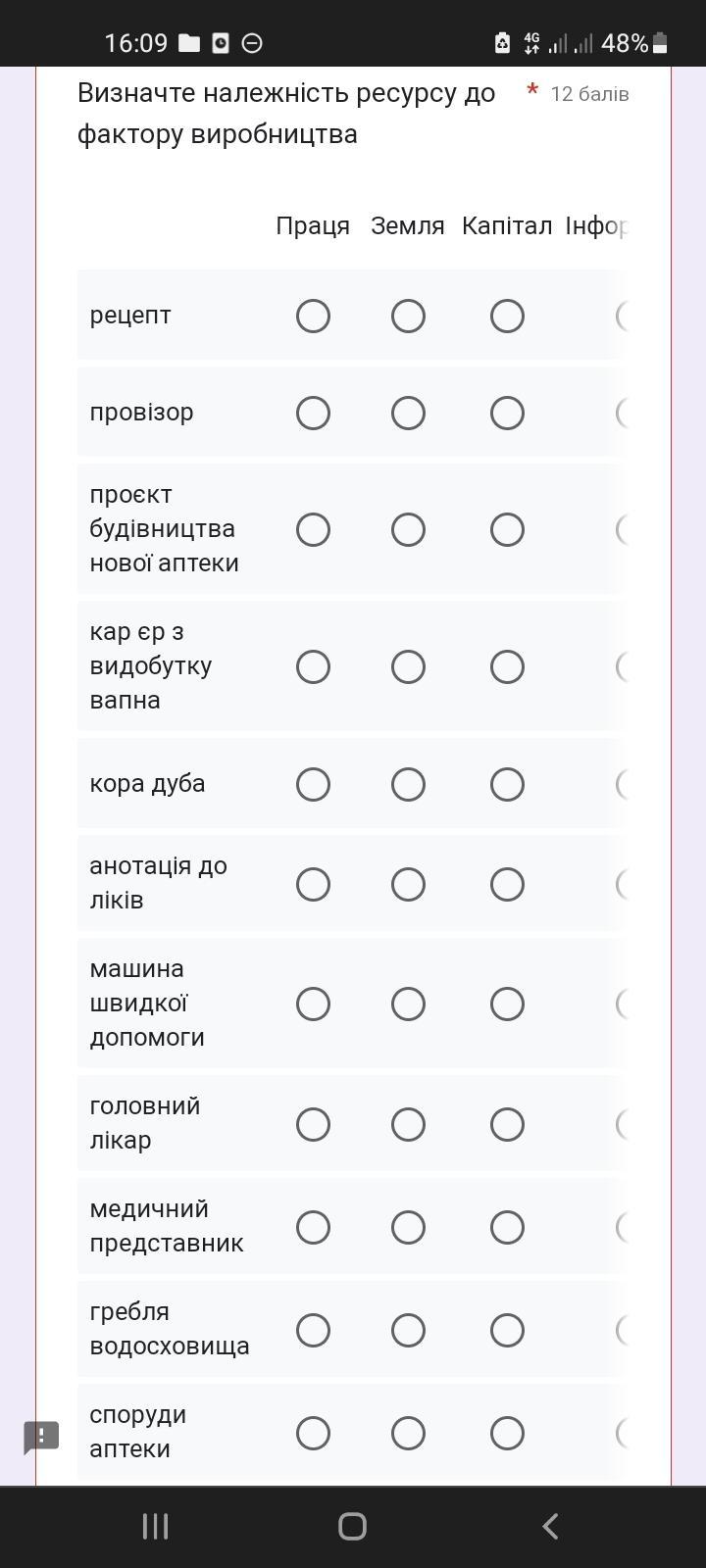Mark Праця for медичний представник
Image resolution: width=706 pixels, height=1568 pixels.
click(x=313, y=1227)
